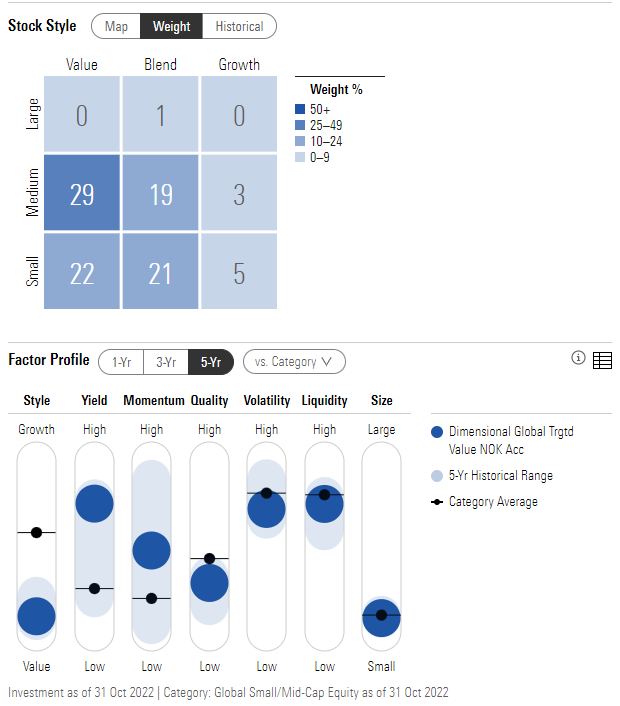Screen dimensions: 620x706
Task: Click the fund's Quality factor circle
Action: 209,583
